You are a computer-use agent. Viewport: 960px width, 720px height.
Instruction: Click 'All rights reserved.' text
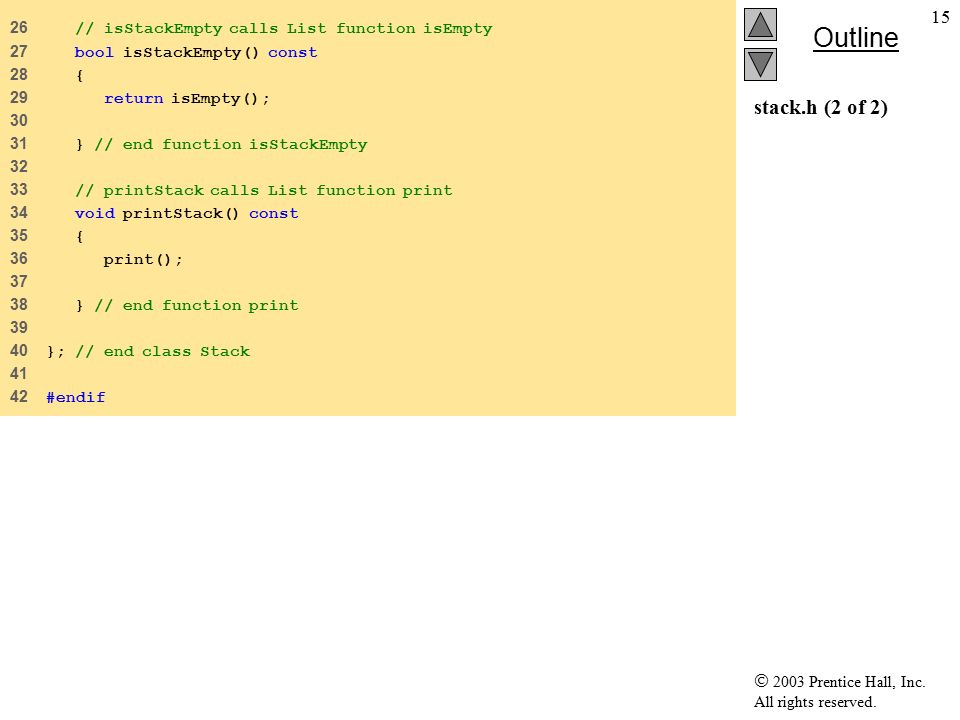click(x=814, y=702)
